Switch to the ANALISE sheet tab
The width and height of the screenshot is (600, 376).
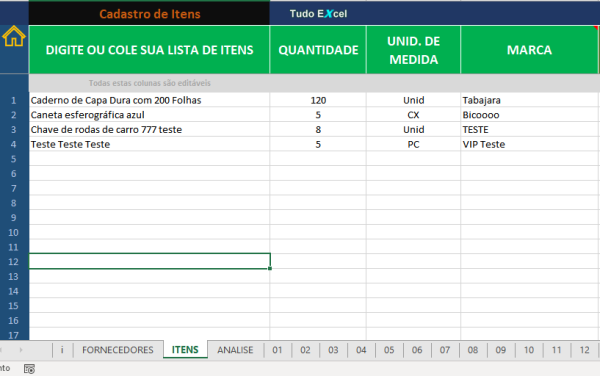[x=235, y=350]
